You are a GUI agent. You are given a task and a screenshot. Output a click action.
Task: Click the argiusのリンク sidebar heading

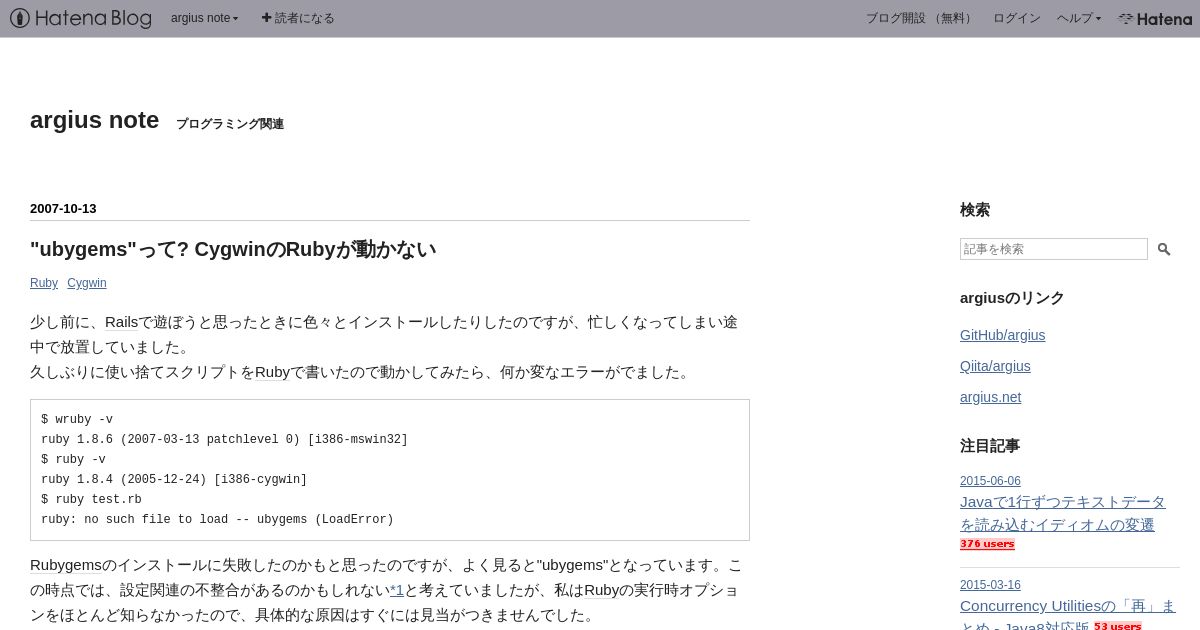pos(1012,298)
